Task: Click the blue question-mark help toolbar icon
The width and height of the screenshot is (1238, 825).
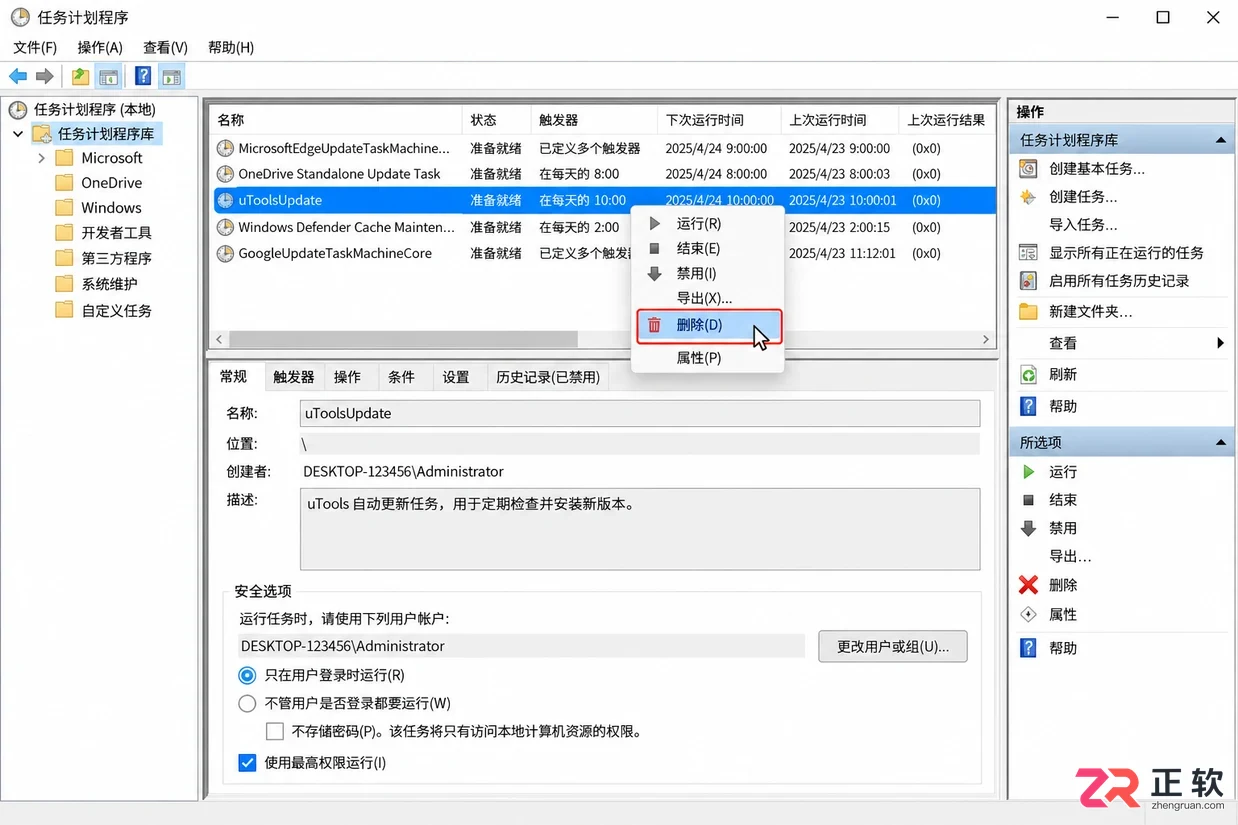Action: tap(143, 76)
